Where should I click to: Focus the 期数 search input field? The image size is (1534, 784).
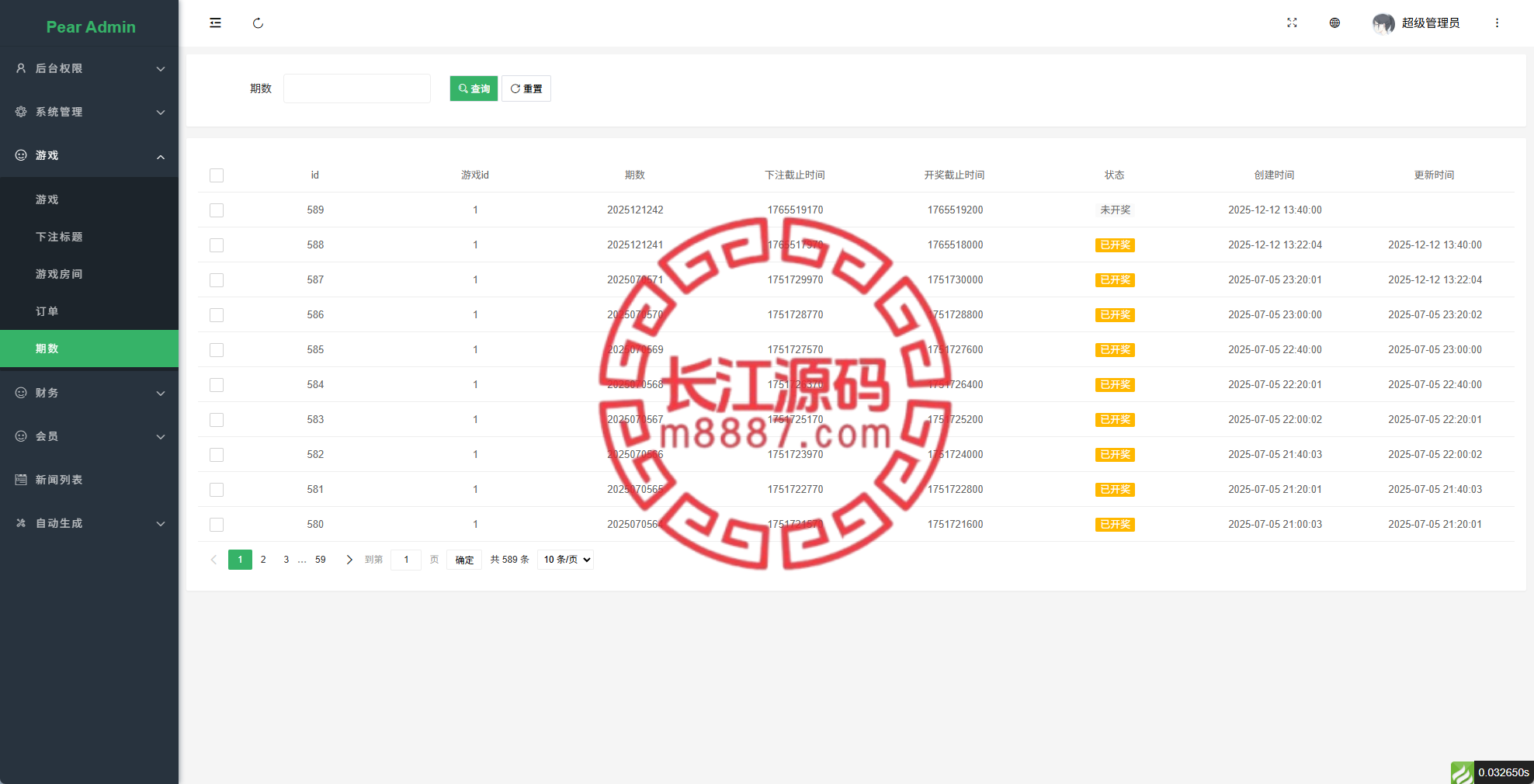click(x=357, y=88)
